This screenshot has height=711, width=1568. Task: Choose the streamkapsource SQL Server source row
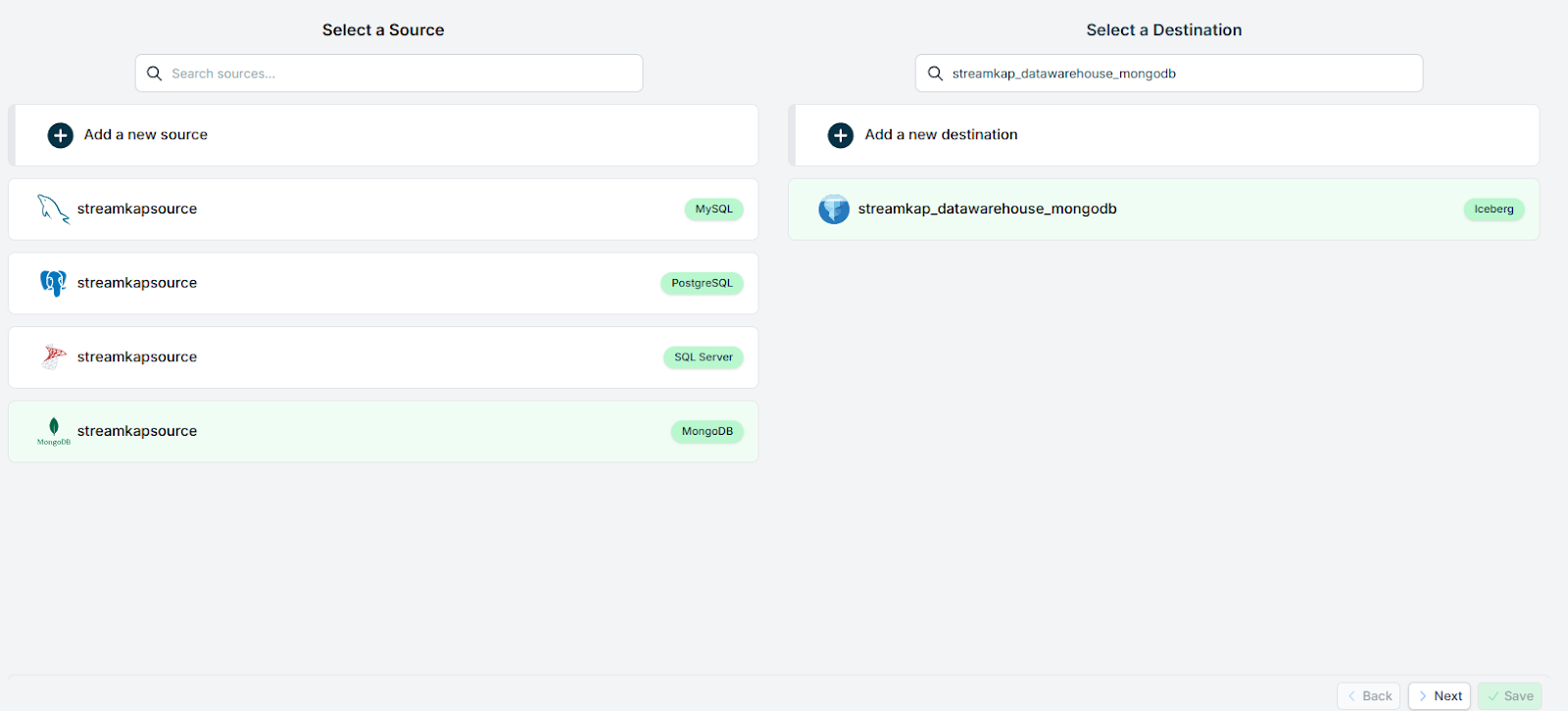pos(383,357)
